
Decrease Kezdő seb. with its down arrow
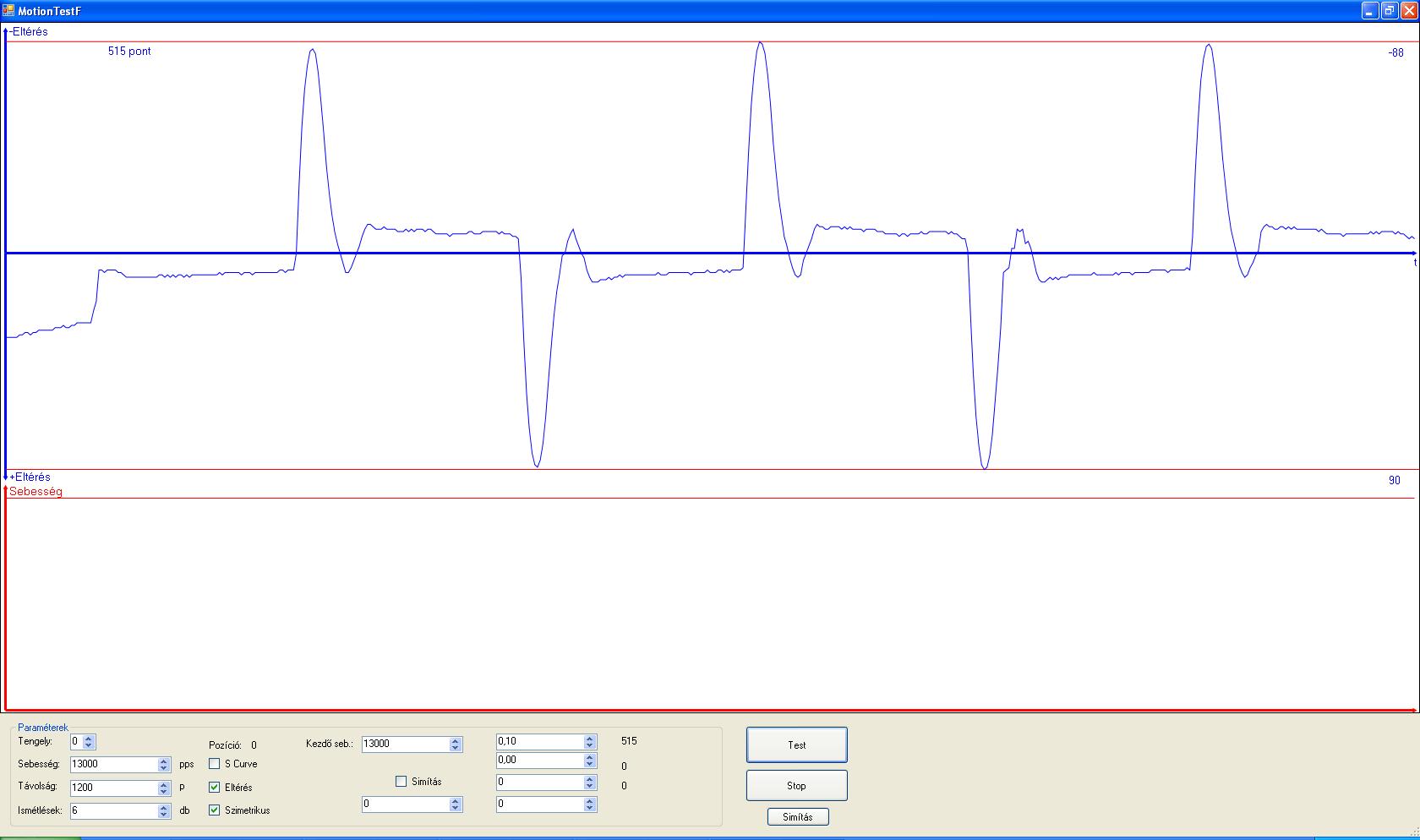point(456,748)
